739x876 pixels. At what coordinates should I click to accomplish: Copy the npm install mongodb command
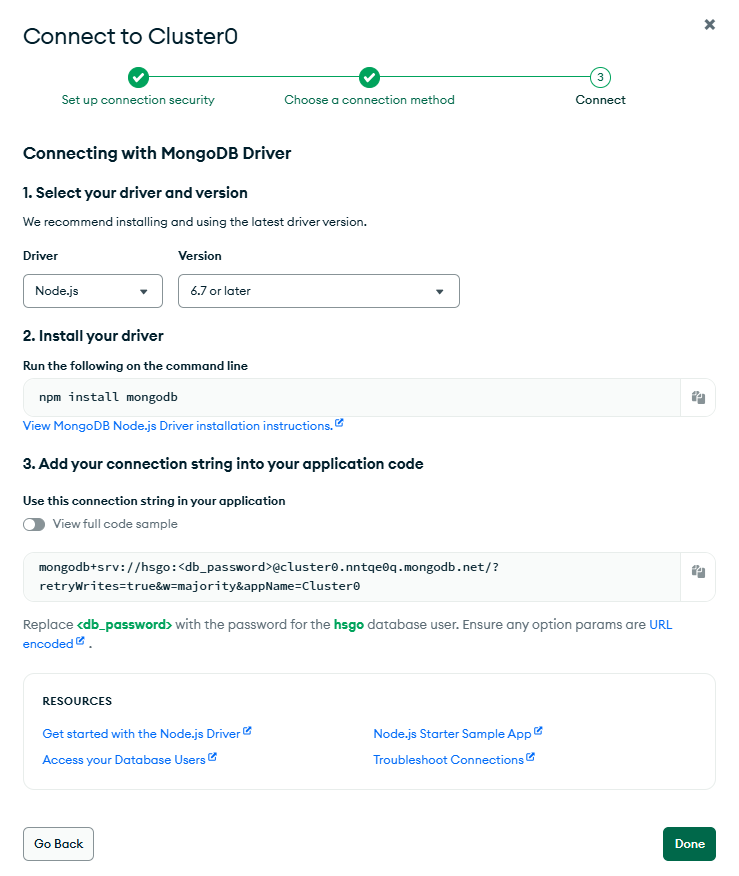click(698, 397)
